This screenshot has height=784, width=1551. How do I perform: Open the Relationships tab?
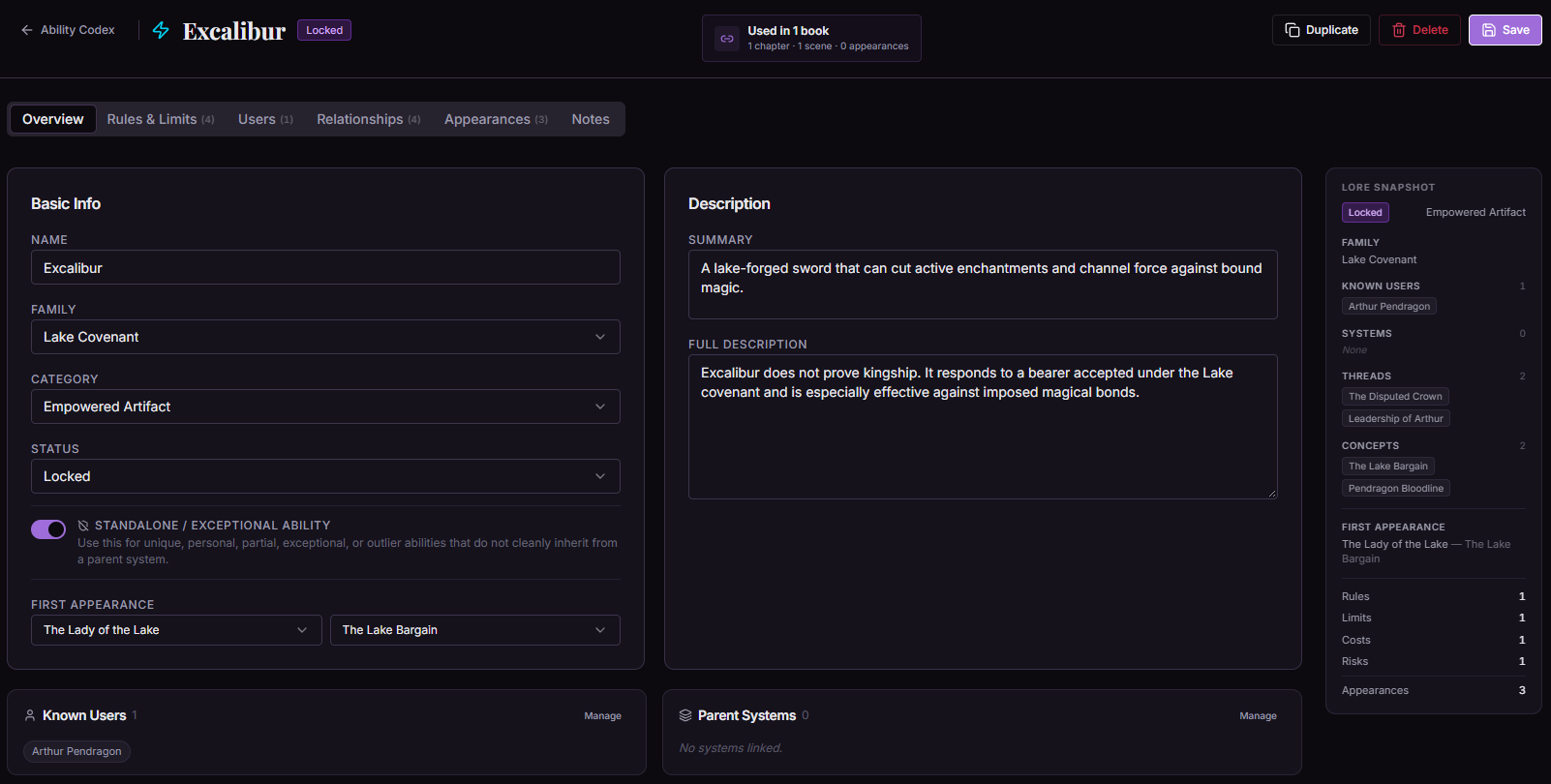point(369,119)
